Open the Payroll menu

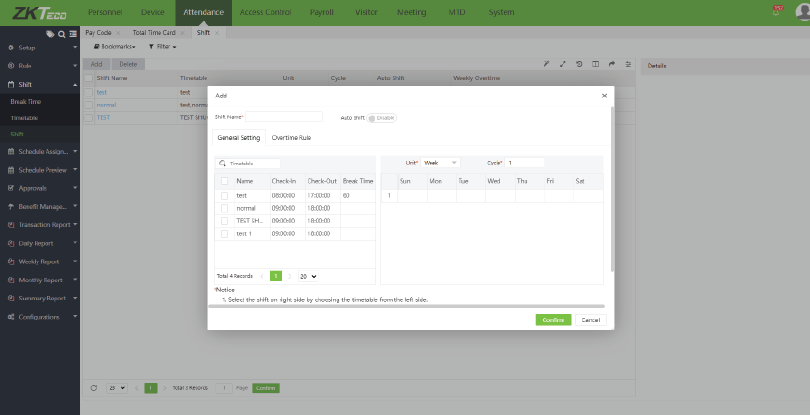point(322,12)
